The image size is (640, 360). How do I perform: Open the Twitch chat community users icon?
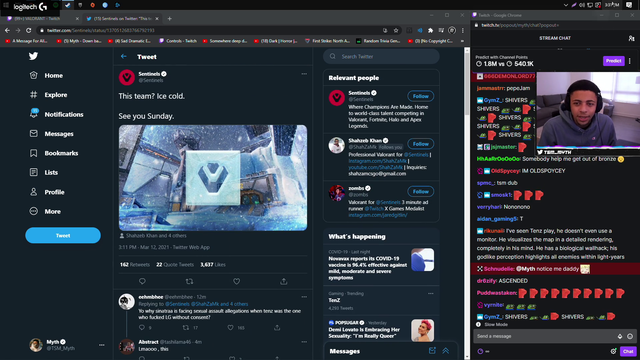point(631,38)
